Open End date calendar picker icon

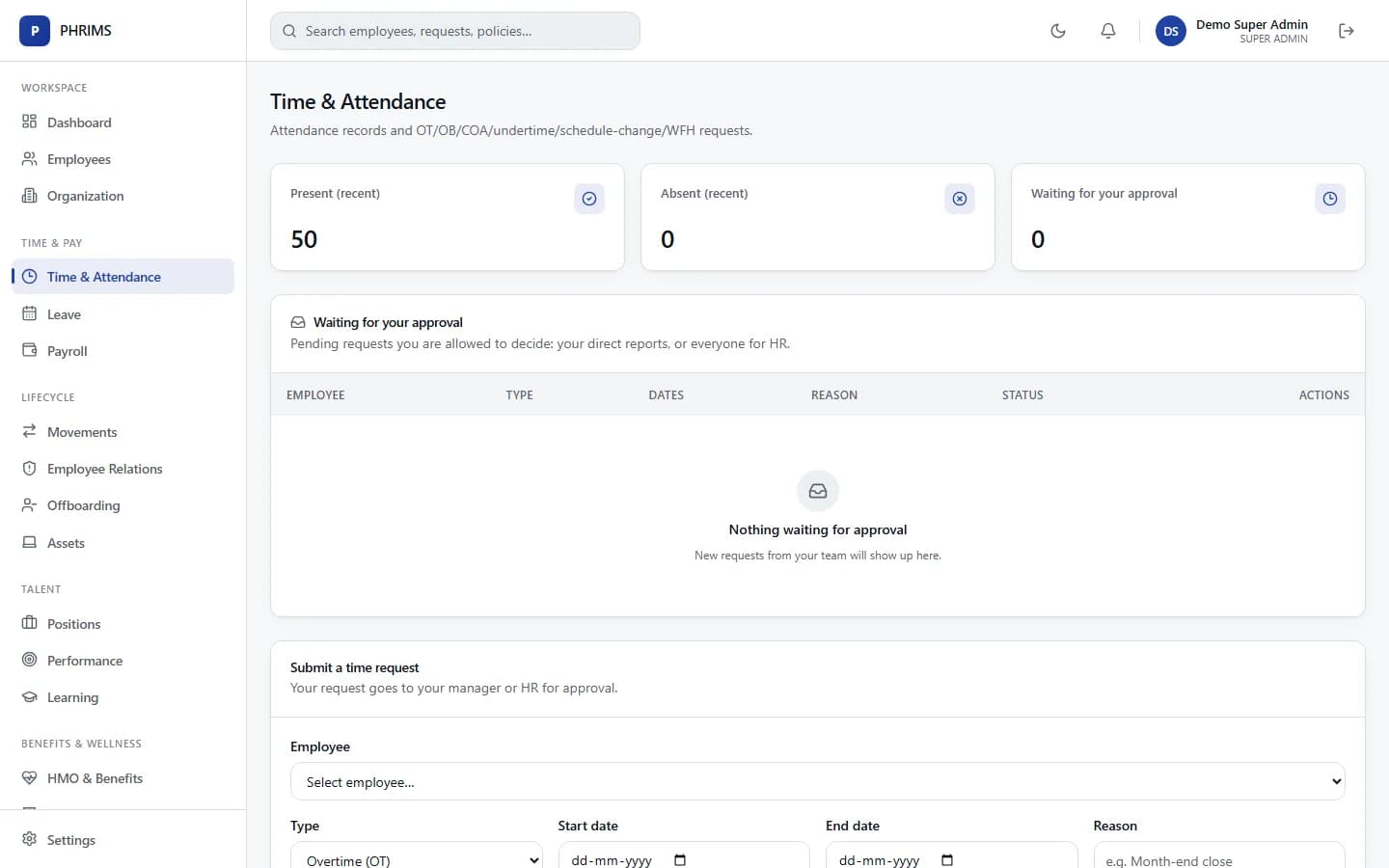[x=947, y=860]
